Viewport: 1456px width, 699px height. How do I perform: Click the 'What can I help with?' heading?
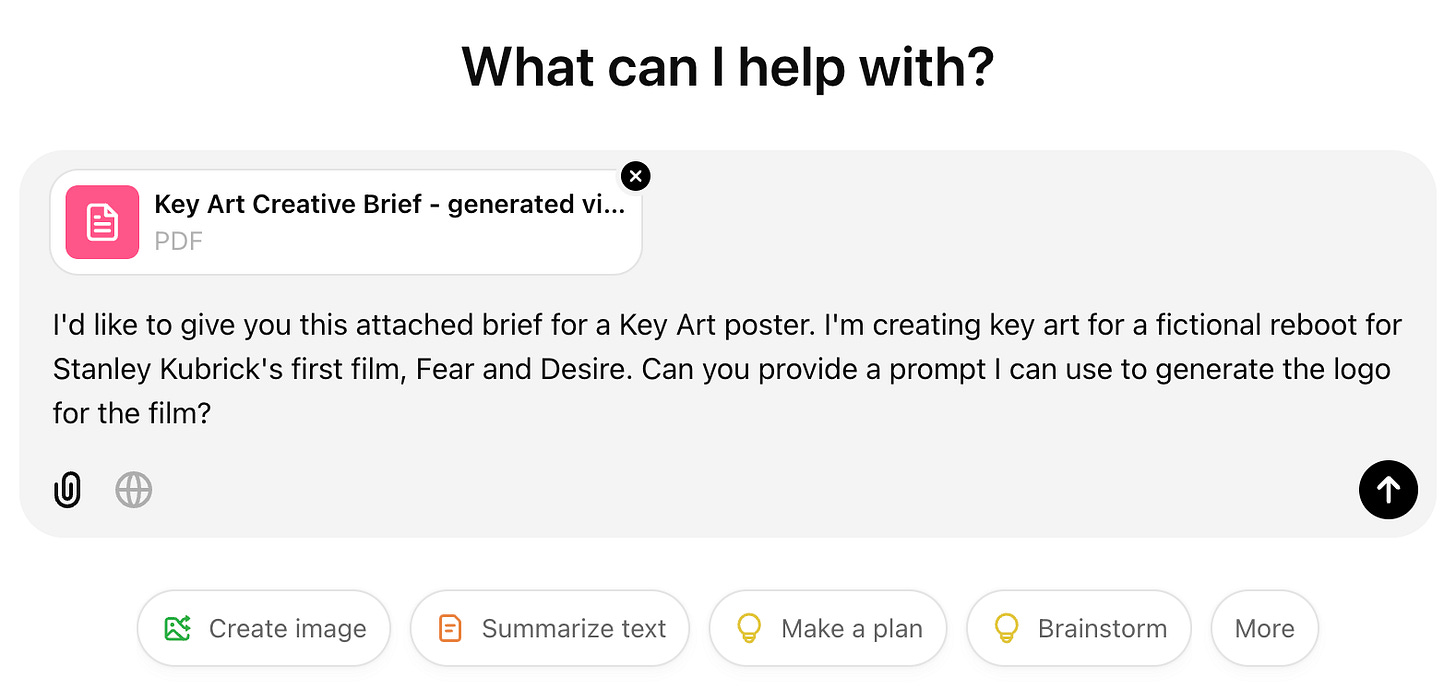click(x=727, y=68)
